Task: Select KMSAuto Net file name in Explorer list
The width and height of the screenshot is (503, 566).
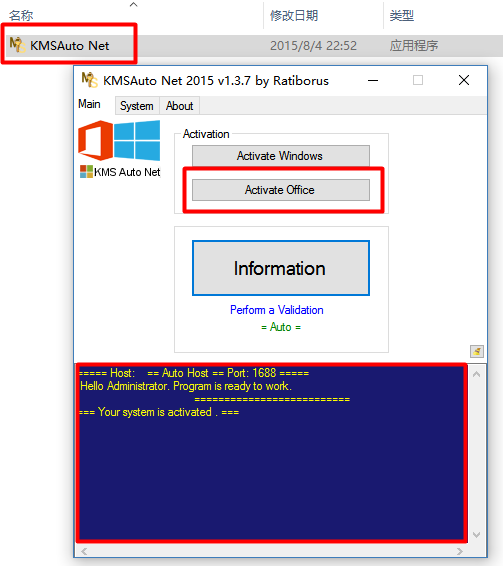Action: click(x=69, y=46)
